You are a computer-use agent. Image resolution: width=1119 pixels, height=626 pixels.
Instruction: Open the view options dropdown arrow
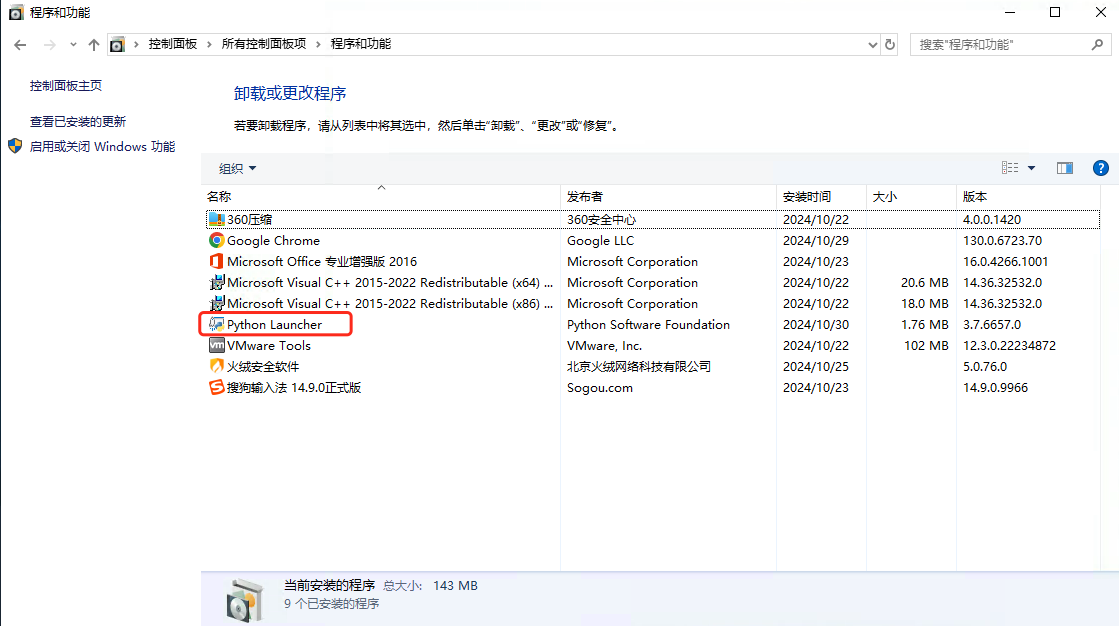[x=1031, y=168]
